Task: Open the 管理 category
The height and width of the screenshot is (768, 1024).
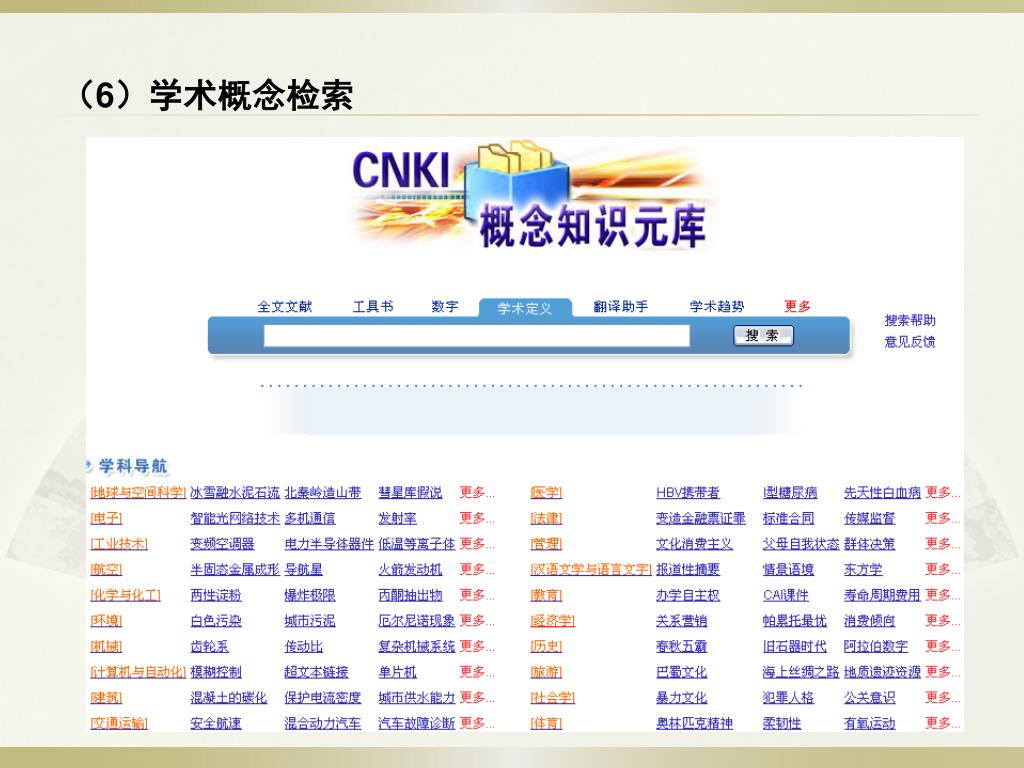Action: (x=546, y=544)
